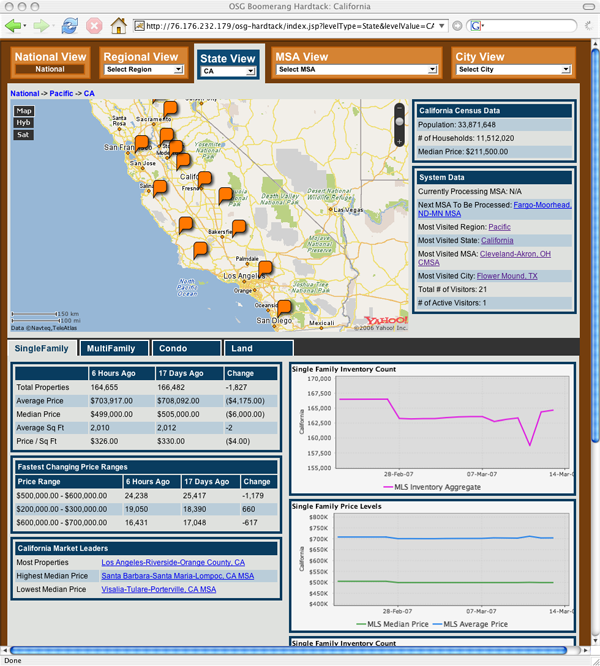Open the Condo tab
This screenshot has width=600, height=666.
[186, 349]
